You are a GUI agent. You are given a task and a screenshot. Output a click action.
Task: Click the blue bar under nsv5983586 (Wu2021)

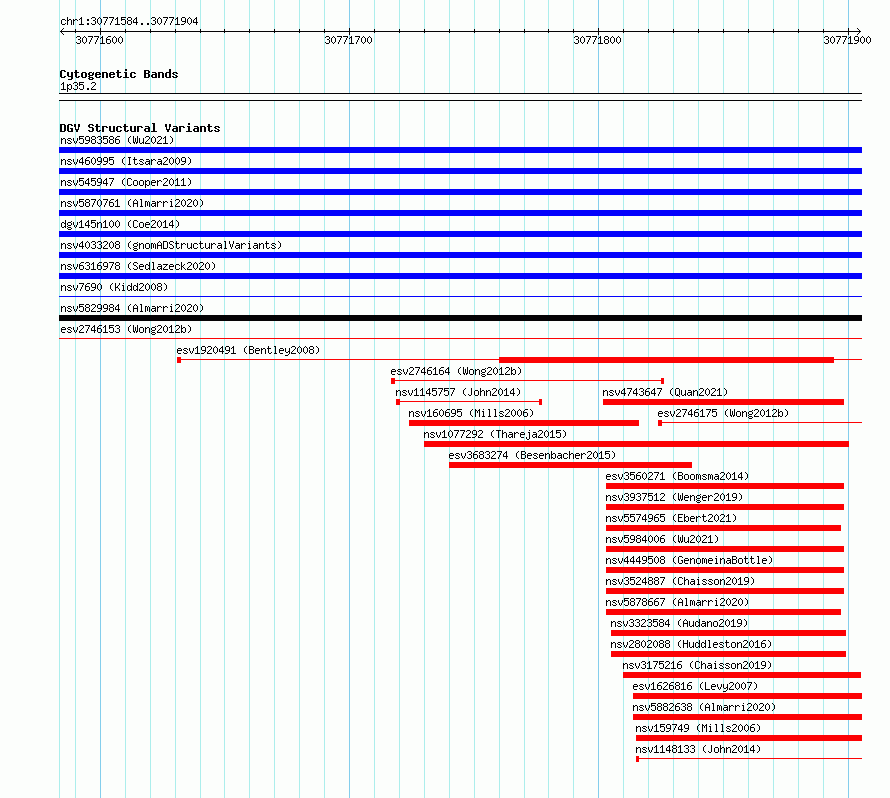460,150
